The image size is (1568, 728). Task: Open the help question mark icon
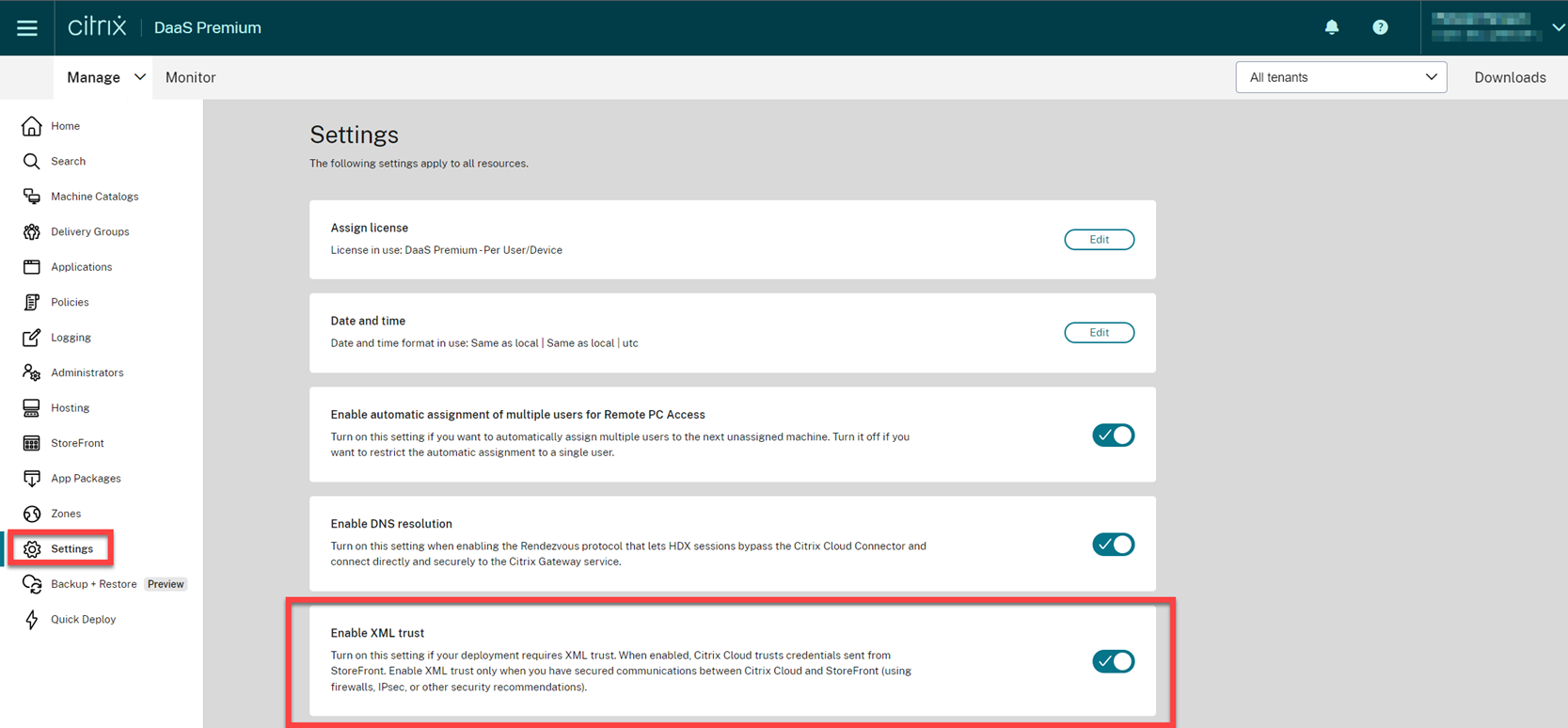coord(1380,27)
